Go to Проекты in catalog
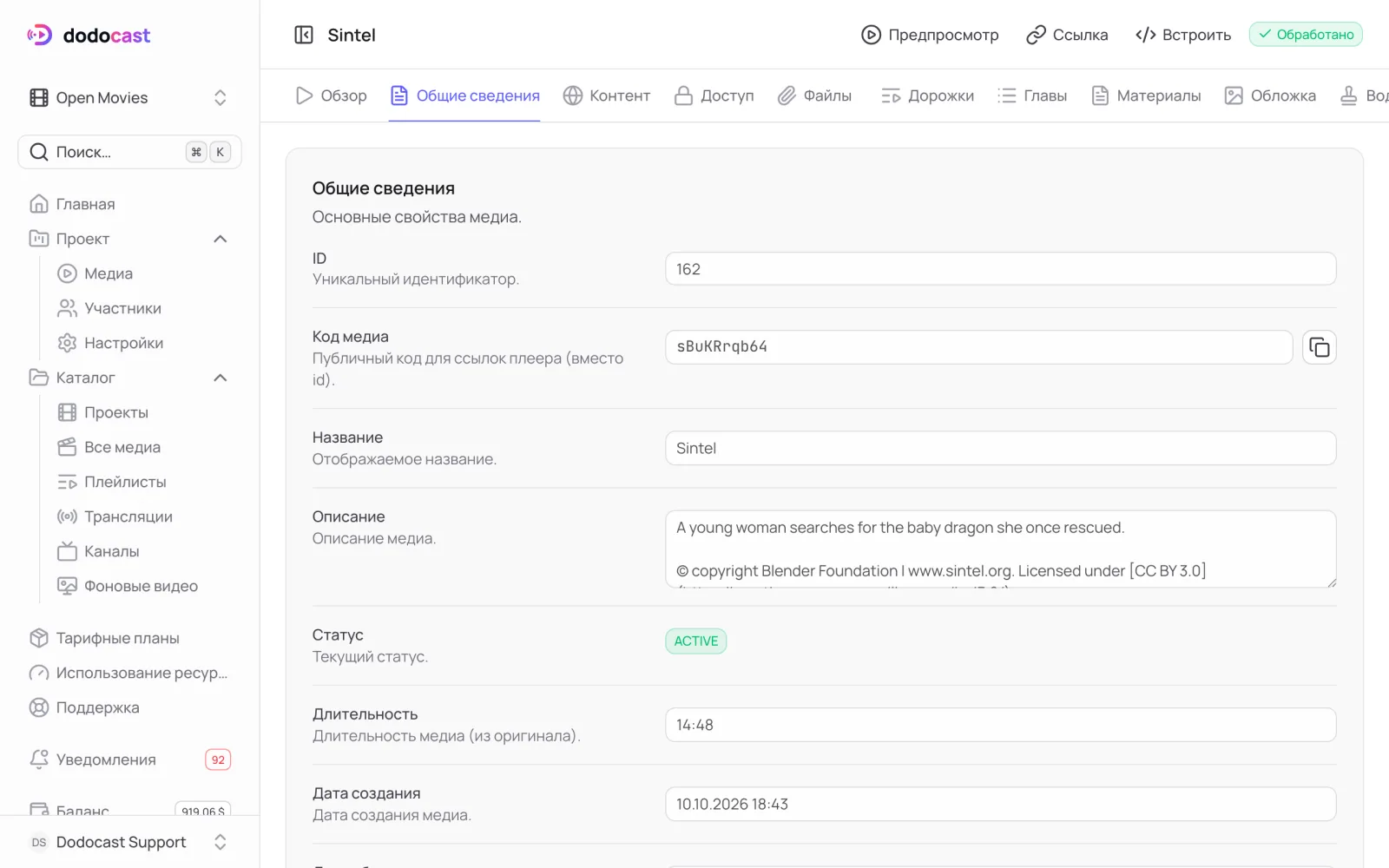Image resolution: width=1389 pixels, height=868 pixels. click(102, 412)
